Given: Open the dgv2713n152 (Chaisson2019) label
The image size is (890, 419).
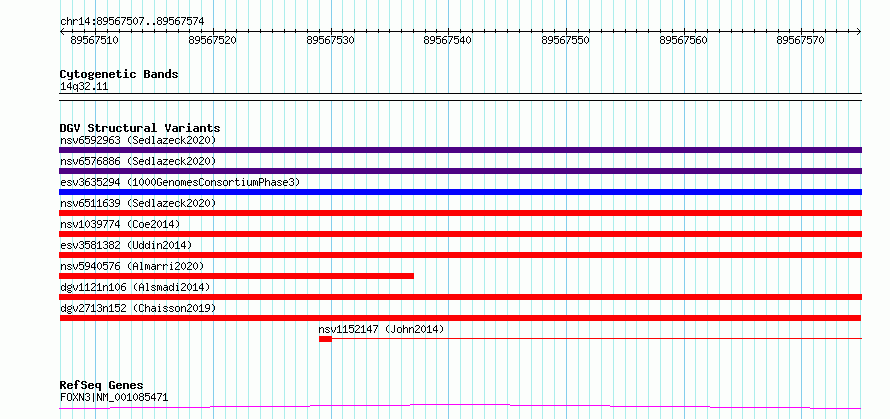Looking at the screenshot, I should coord(138,308).
